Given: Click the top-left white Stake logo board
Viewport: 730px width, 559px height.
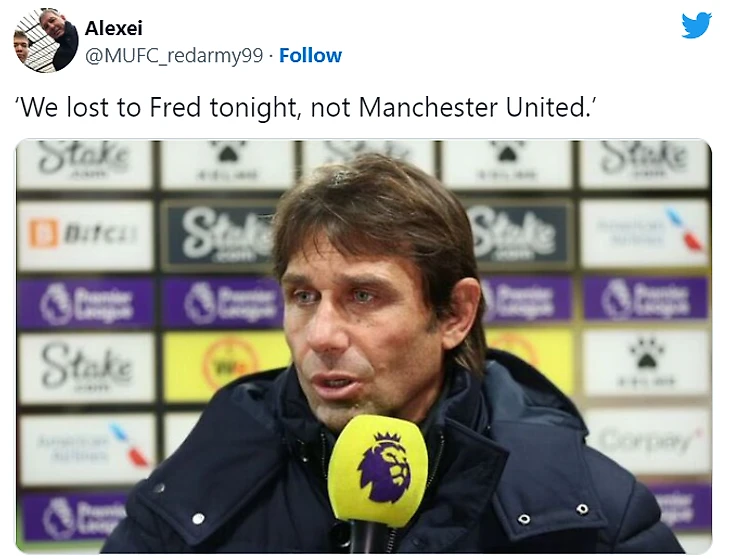Looking at the screenshot, I should (85, 160).
